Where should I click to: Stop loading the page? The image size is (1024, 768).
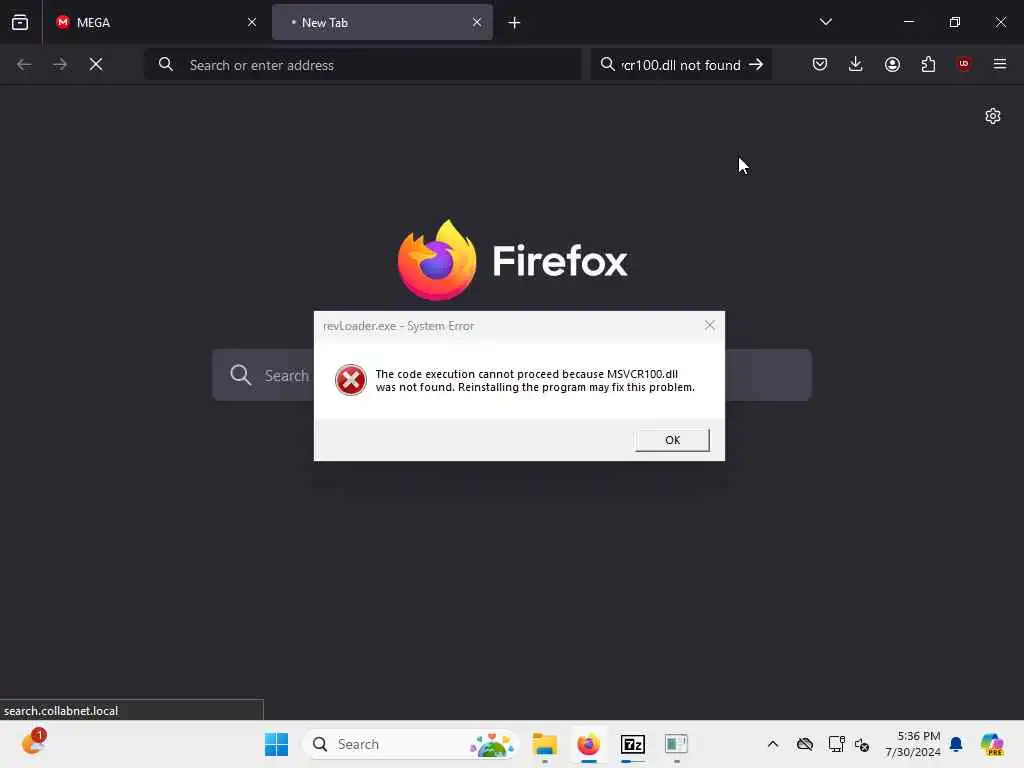[96, 64]
